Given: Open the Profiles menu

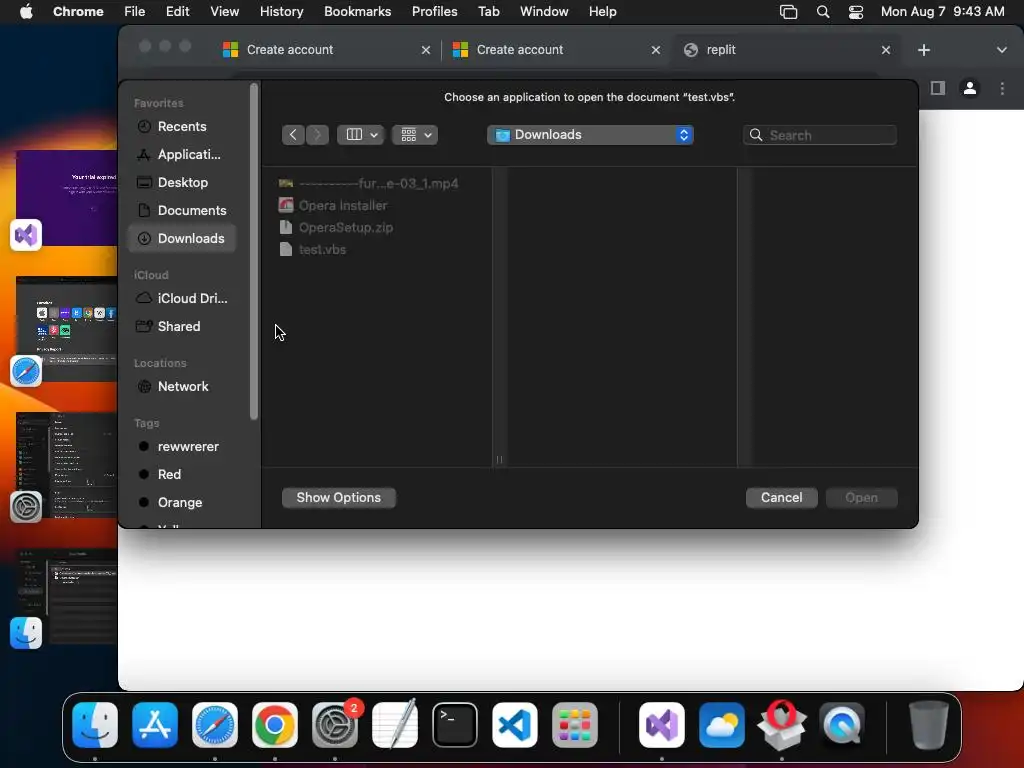Looking at the screenshot, I should (x=434, y=12).
